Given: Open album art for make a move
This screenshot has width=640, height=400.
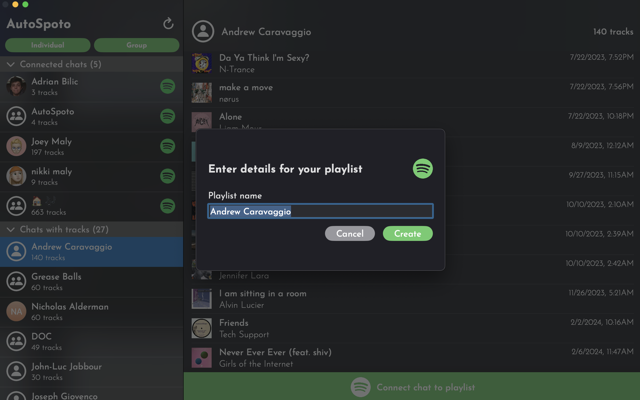Looking at the screenshot, I should pyautogui.click(x=202, y=93).
